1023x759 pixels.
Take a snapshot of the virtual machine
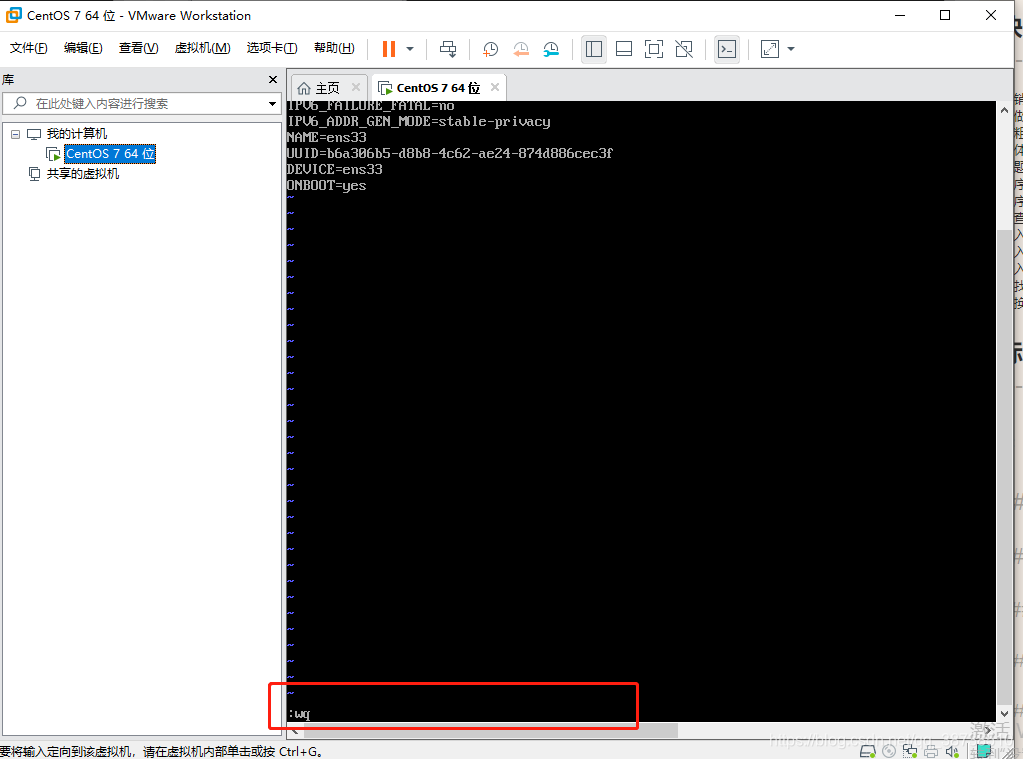(490, 48)
